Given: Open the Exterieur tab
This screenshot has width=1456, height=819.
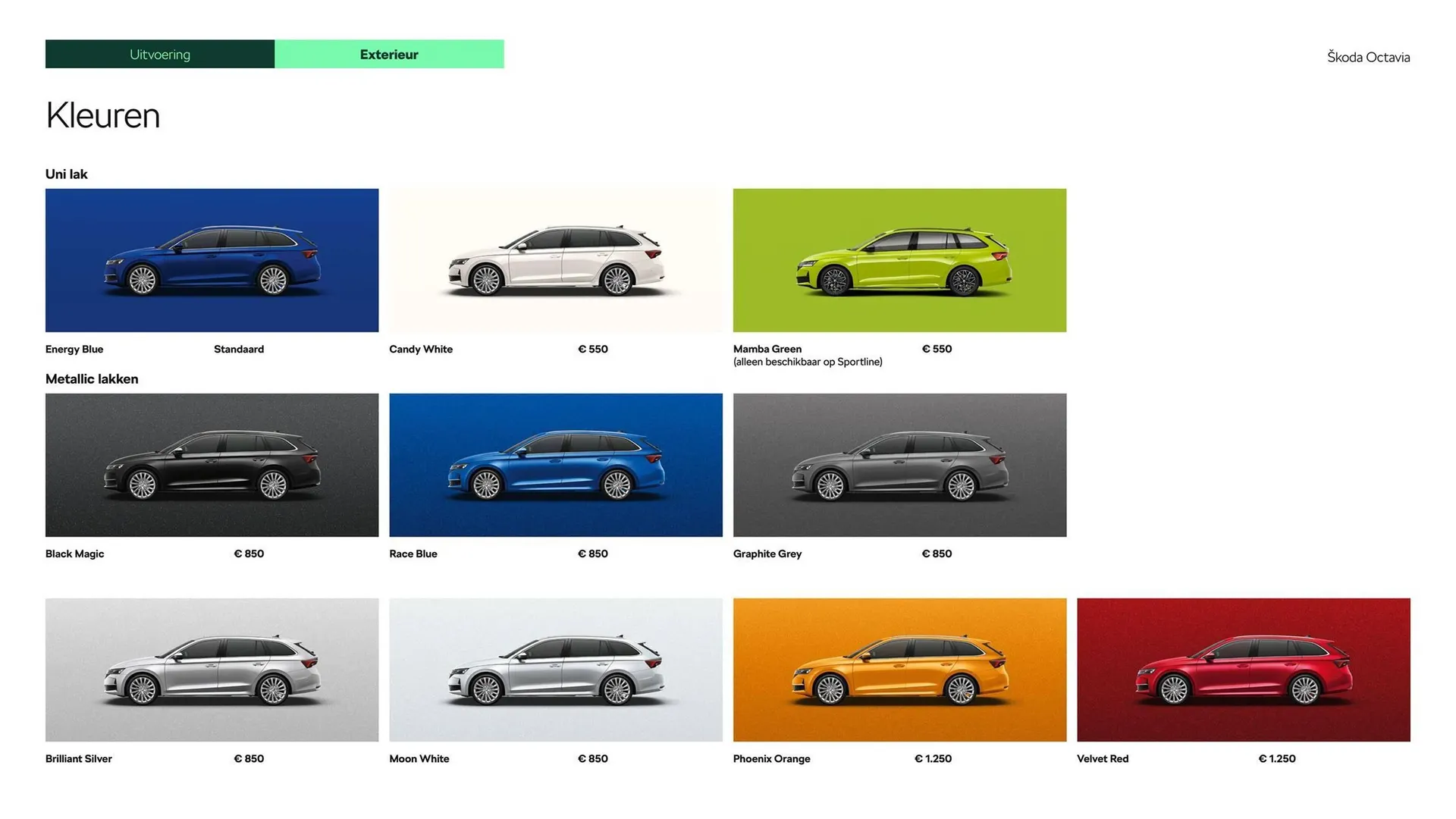Looking at the screenshot, I should tap(389, 54).
